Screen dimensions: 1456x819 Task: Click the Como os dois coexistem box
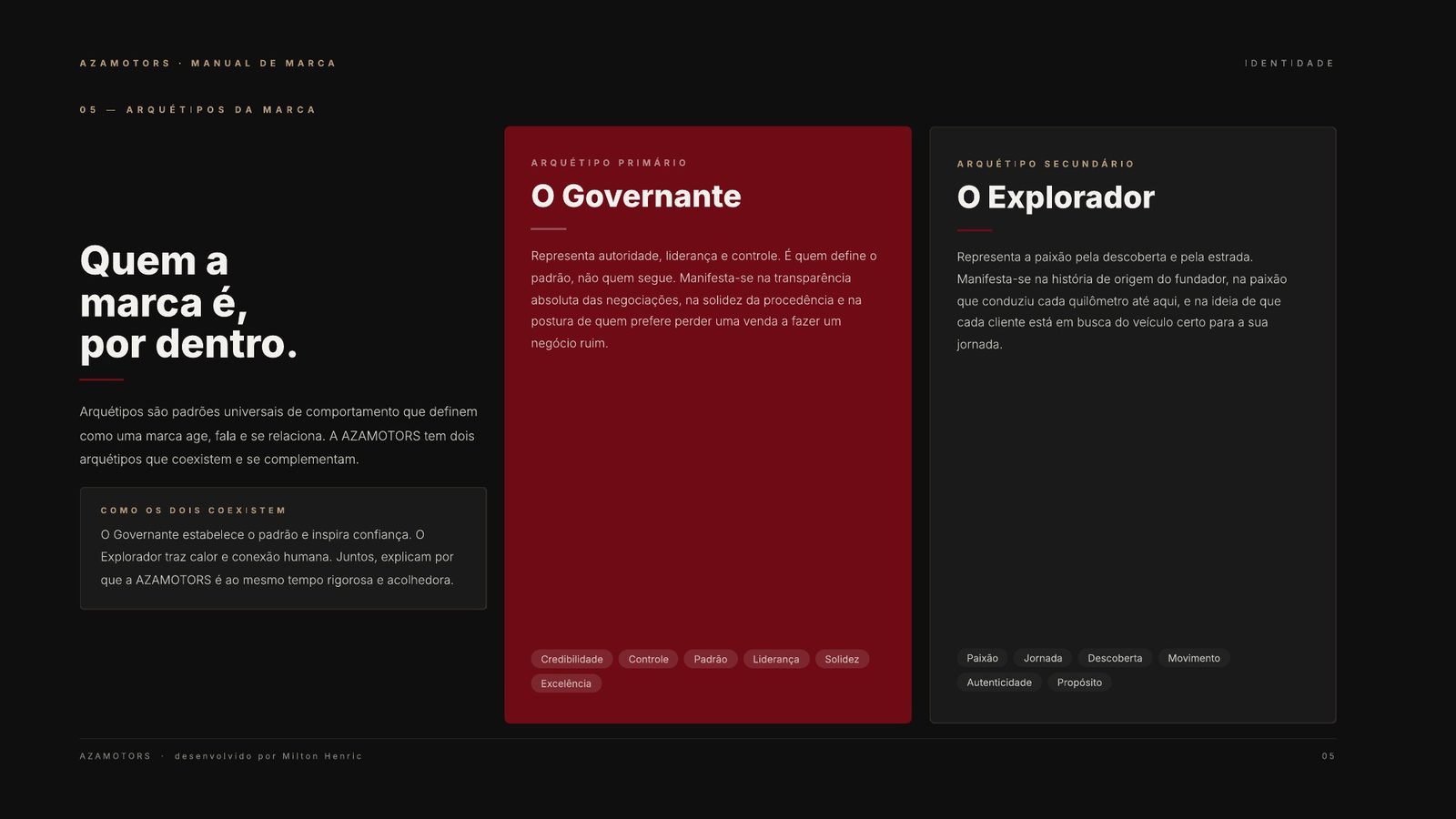point(283,549)
